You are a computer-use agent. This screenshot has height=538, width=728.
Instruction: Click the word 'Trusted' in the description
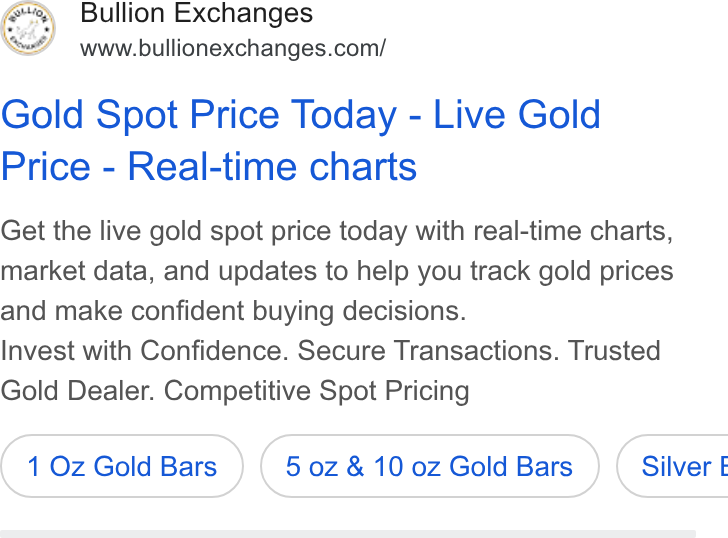coord(614,350)
